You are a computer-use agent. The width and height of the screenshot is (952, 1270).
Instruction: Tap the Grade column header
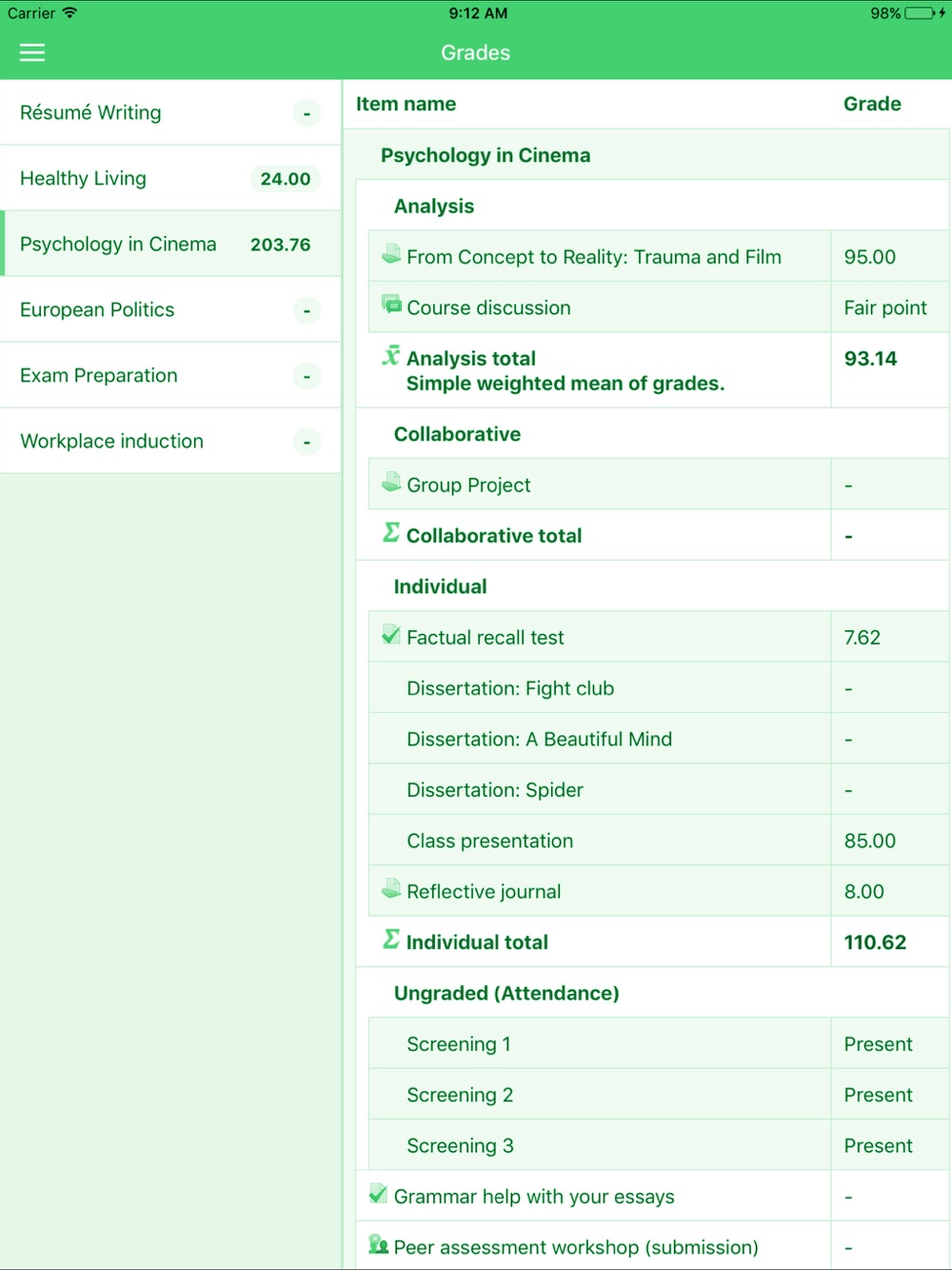(872, 104)
